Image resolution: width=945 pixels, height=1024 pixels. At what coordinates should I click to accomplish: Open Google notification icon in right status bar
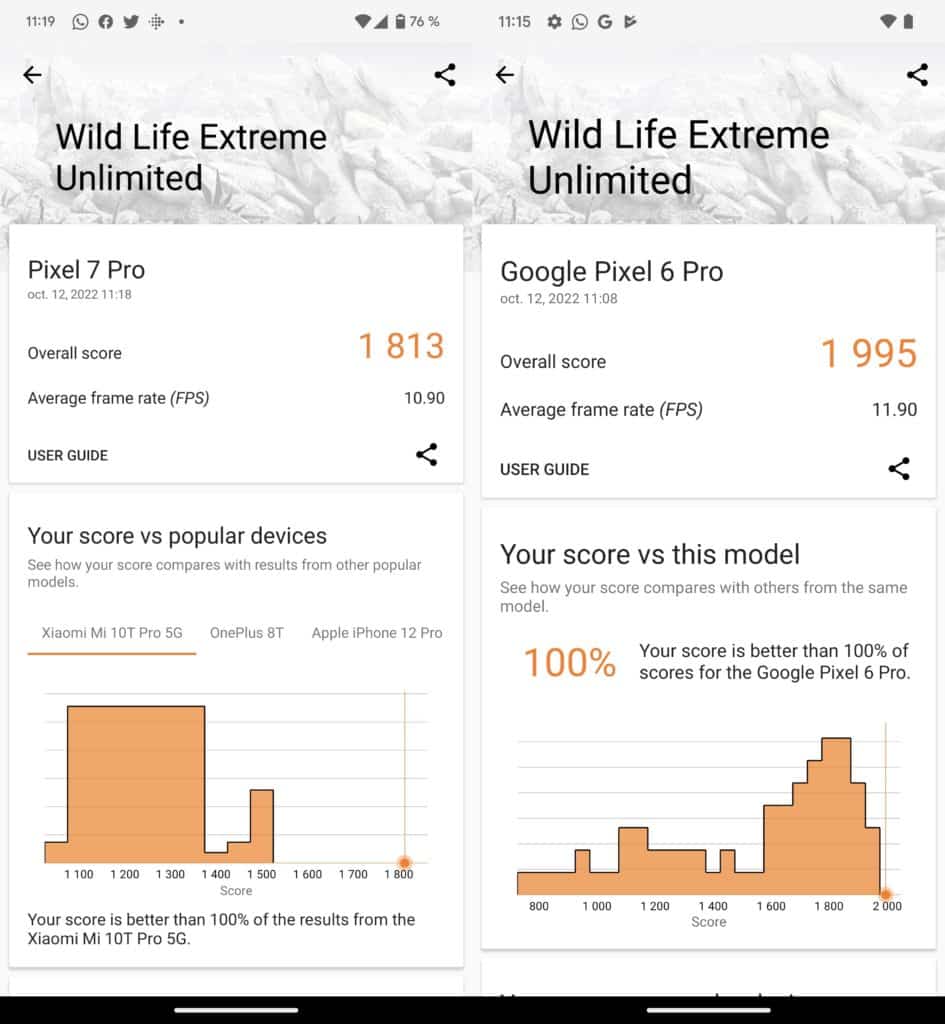pyautogui.click(x=605, y=22)
